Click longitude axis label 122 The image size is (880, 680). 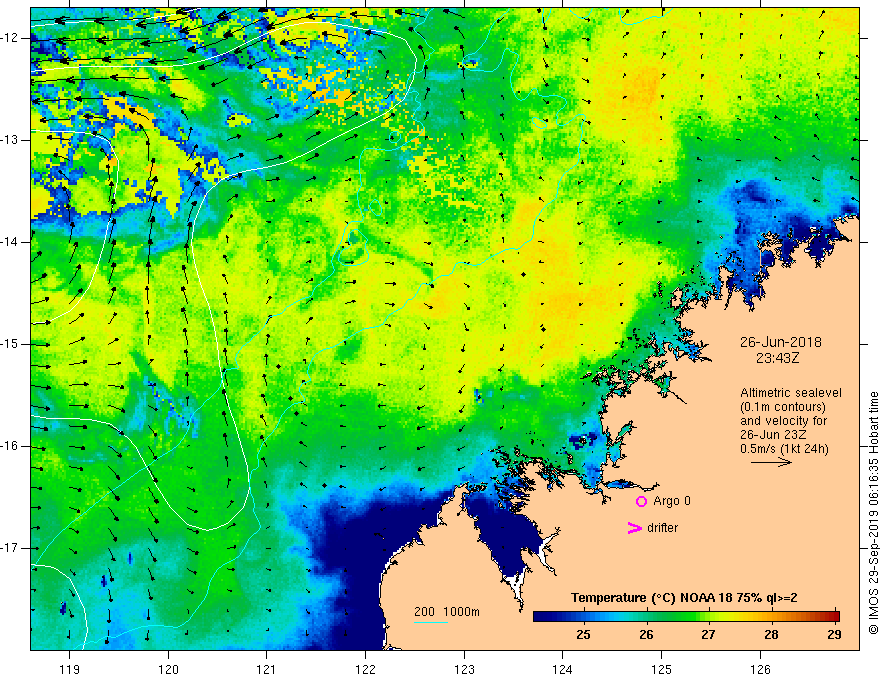(x=365, y=669)
